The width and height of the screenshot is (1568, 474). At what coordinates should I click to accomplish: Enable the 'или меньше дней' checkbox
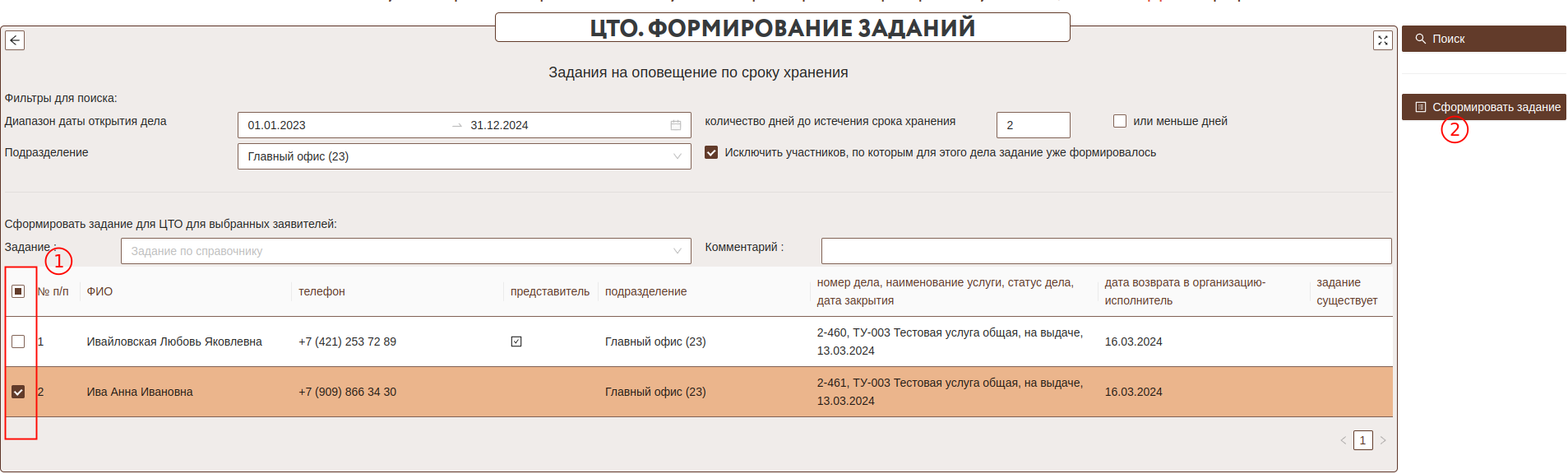click(x=1119, y=121)
